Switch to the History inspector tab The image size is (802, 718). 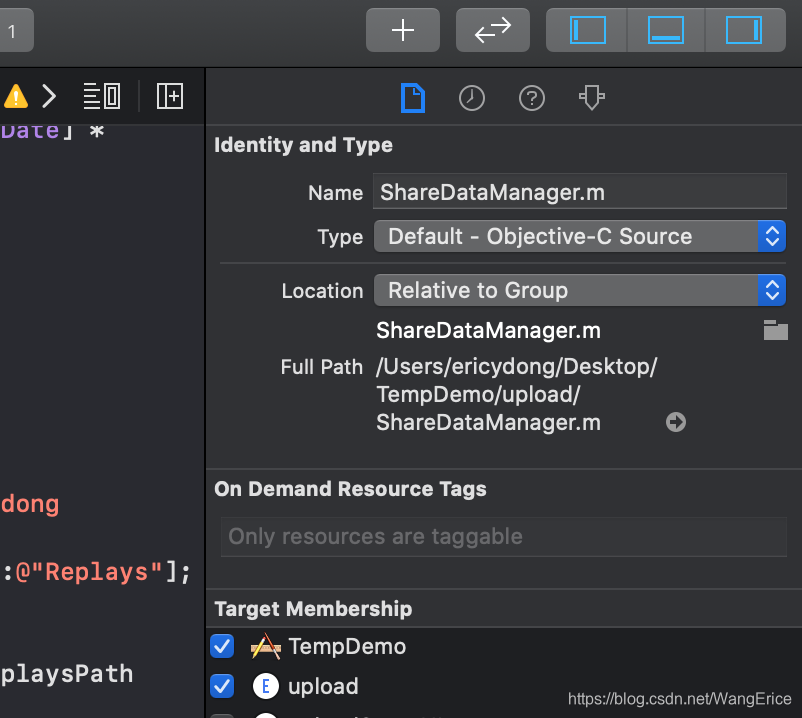click(x=472, y=98)
